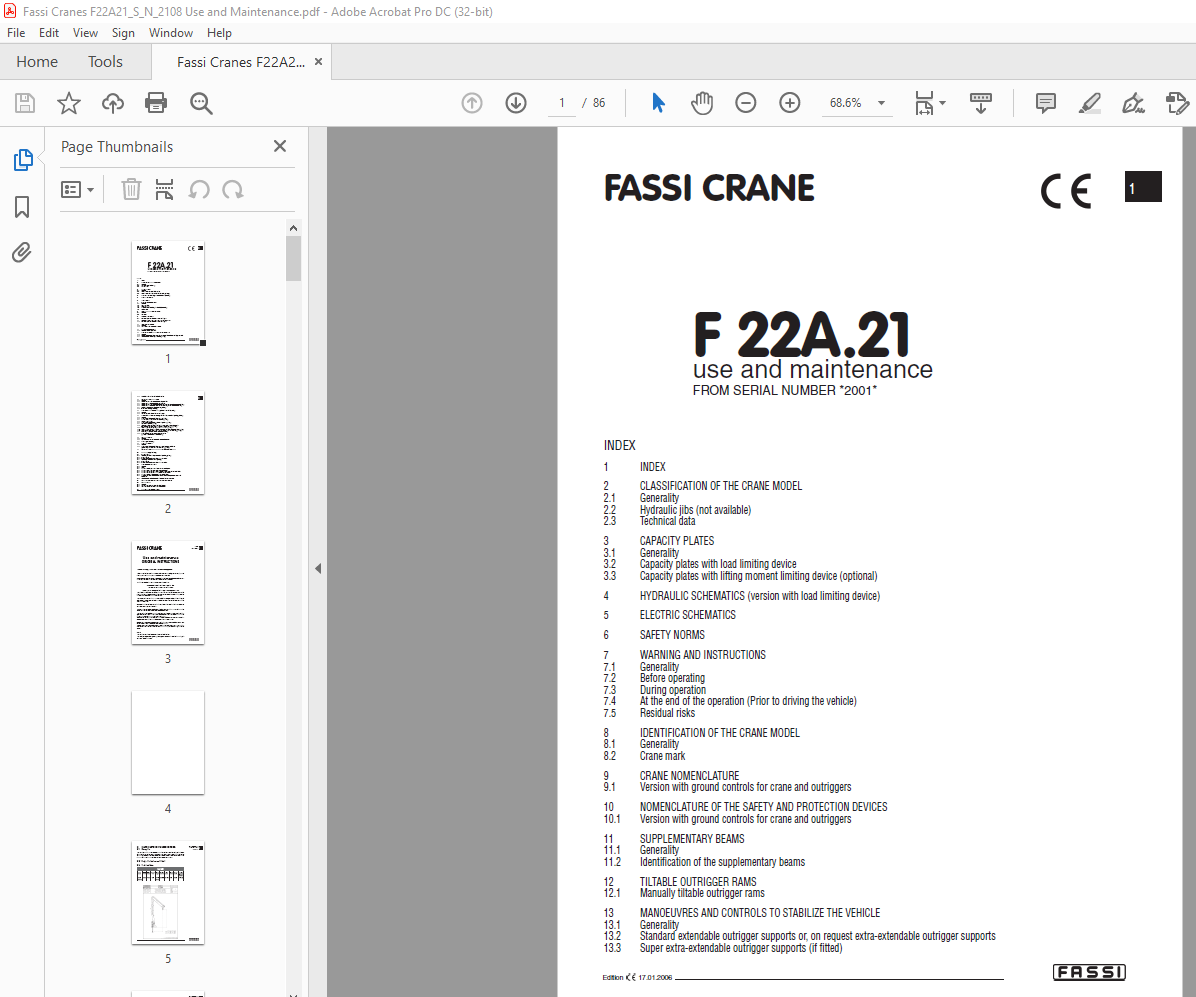Image resolution: width=1196 pixels, height=997 pixels.
Task: Click 'ELECTRIC SCHEMATICS' index entry
Action: tap(687, 615)
